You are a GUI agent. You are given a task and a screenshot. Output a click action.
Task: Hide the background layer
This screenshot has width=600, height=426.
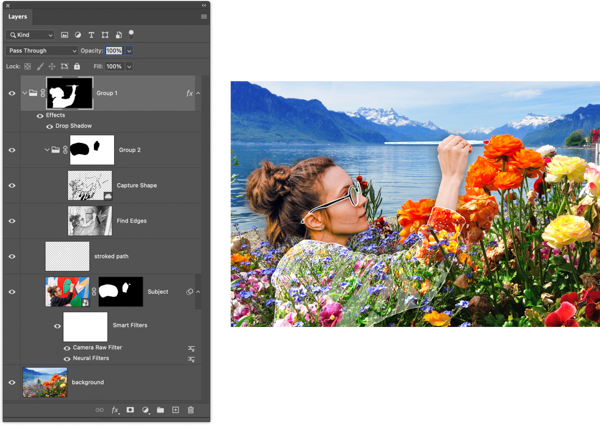tap(12, 382)
